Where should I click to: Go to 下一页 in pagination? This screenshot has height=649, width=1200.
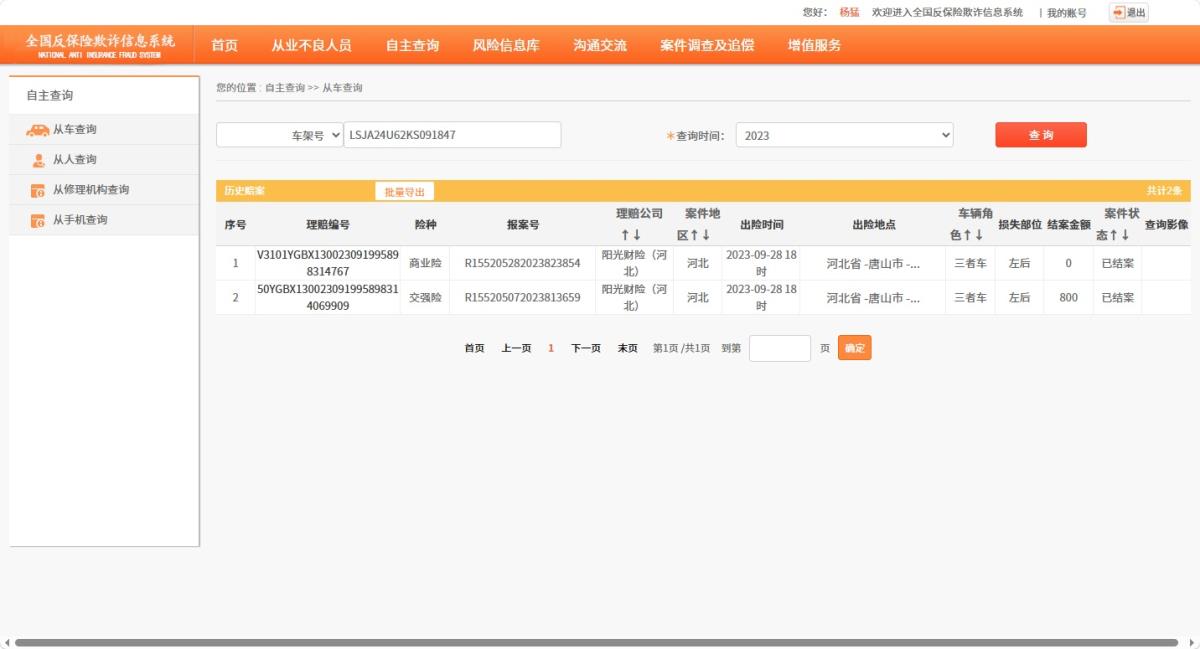(x=586, y=348)
